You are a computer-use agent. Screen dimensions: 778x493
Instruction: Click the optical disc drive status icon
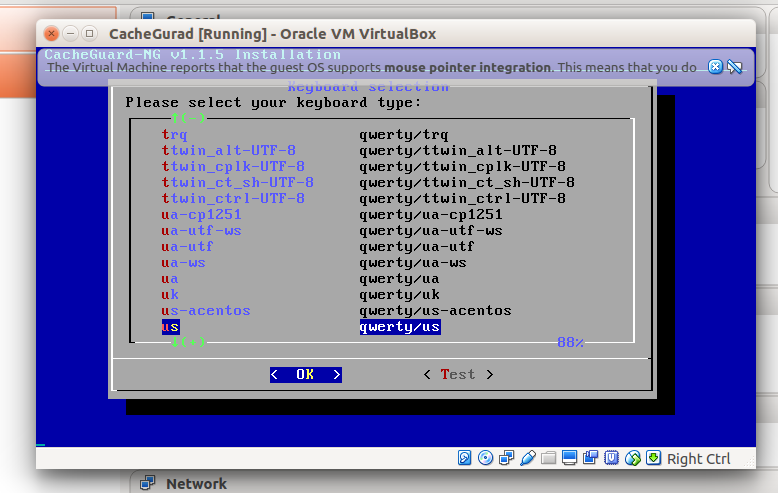point(485,458)
